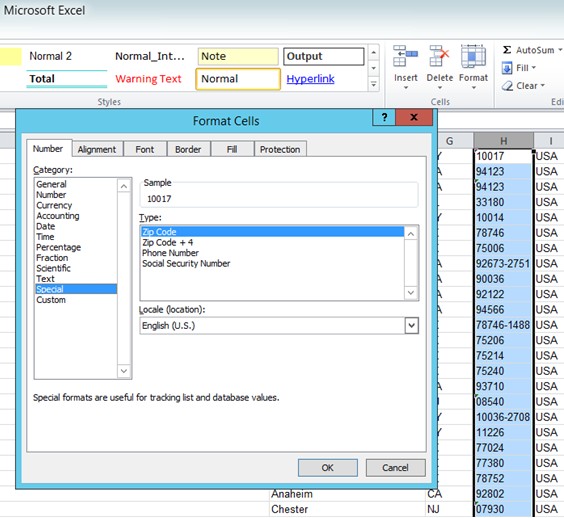Viewport: 564px width, 518px height.
Task: Select Currency category
Action: [x=76, y=205]
